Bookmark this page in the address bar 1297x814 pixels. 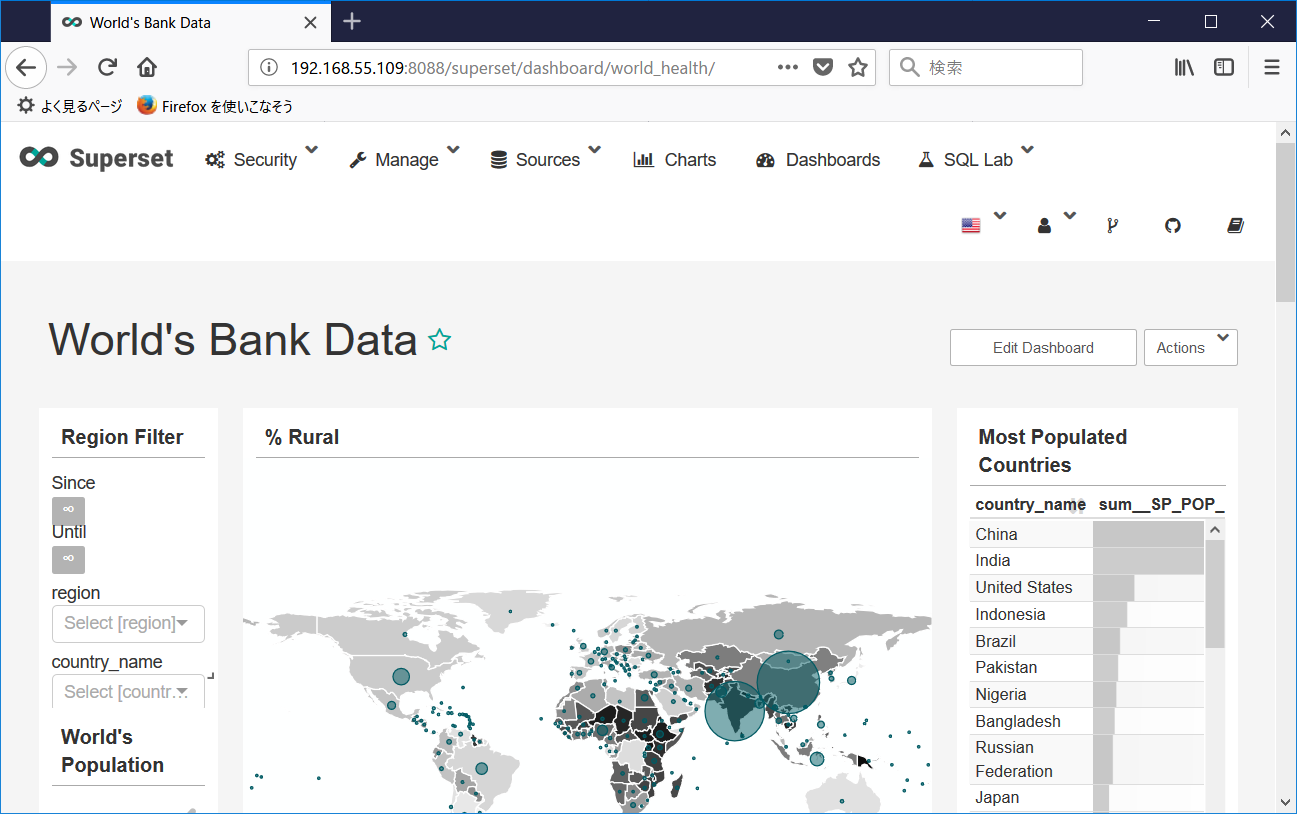(x=857, y=67)
